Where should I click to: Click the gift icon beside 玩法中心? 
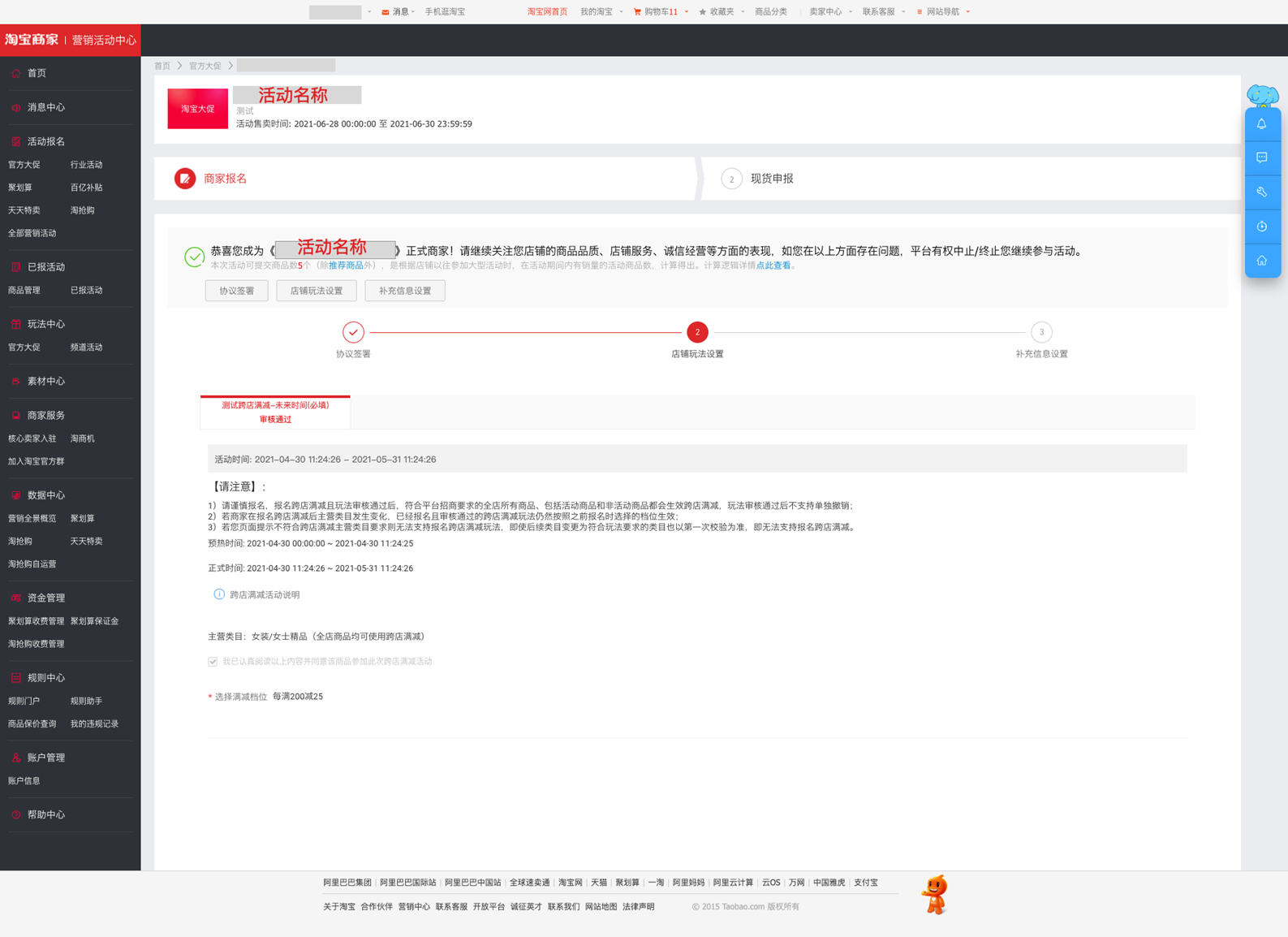click(x=15, y=324)
